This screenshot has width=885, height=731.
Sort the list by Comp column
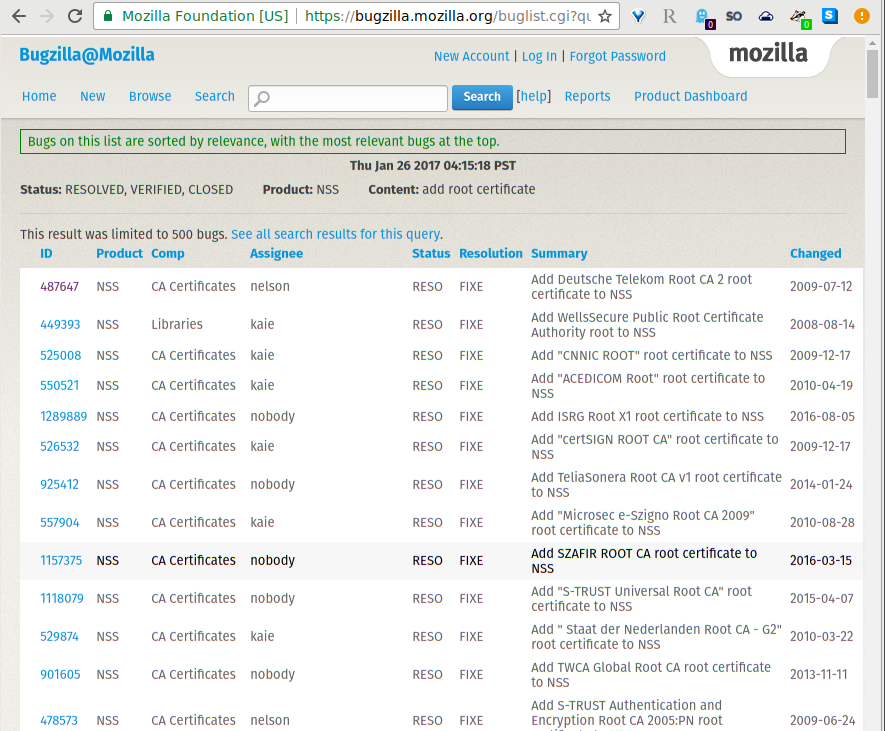click(x=168, y=254)
